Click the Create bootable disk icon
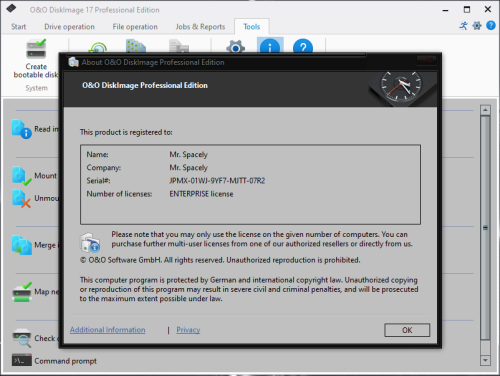 (36, 49)
